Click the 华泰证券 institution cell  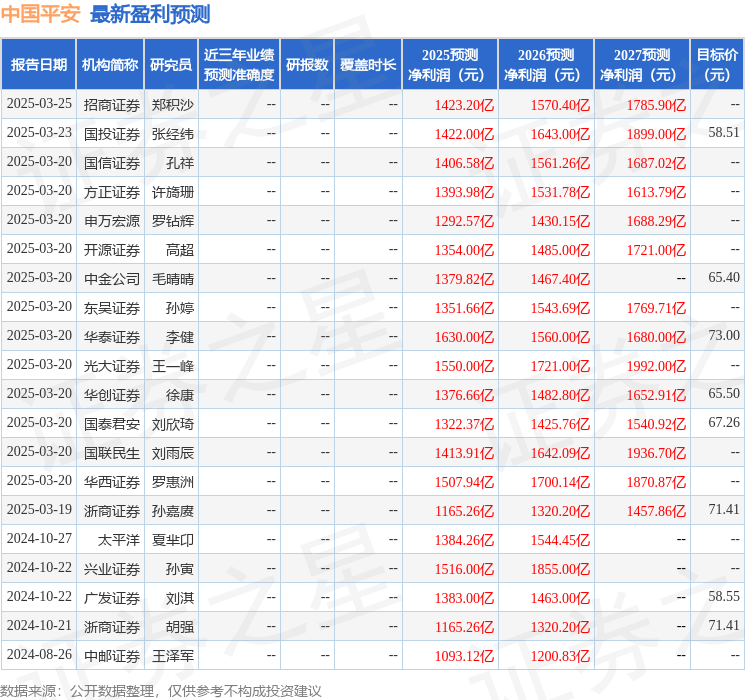112,337
